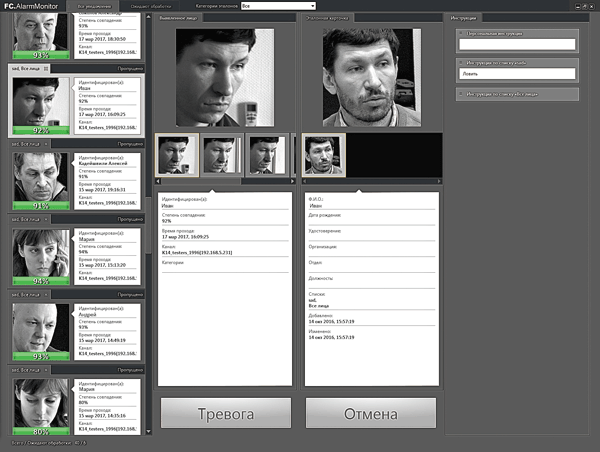Click the Время прохода value in detected face details
The height and width of the screenshot is (452, 600).
(x=185, y=237)
